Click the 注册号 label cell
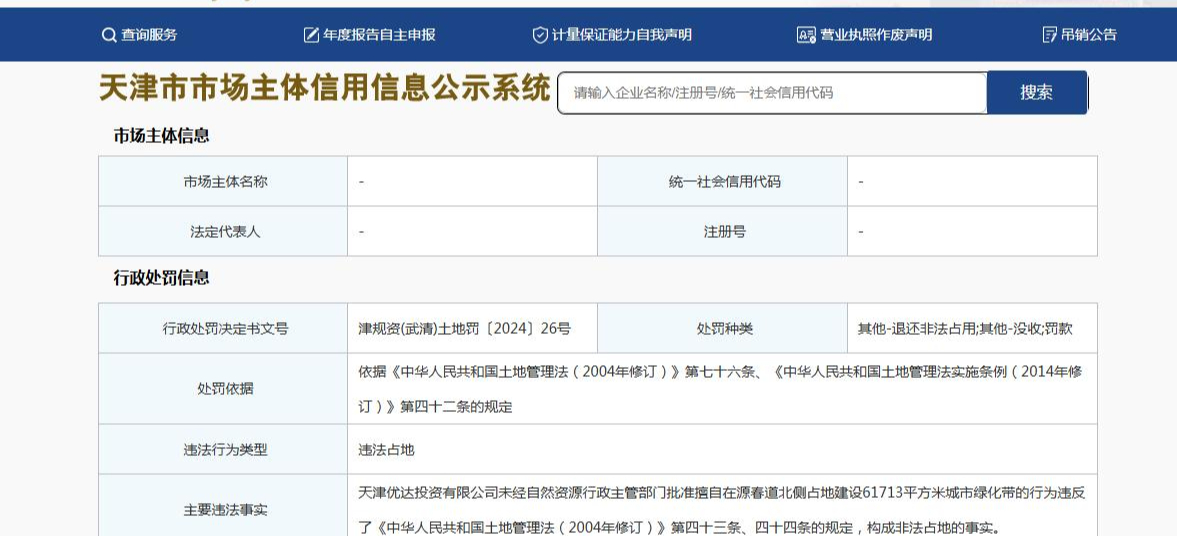 (723, 232)
